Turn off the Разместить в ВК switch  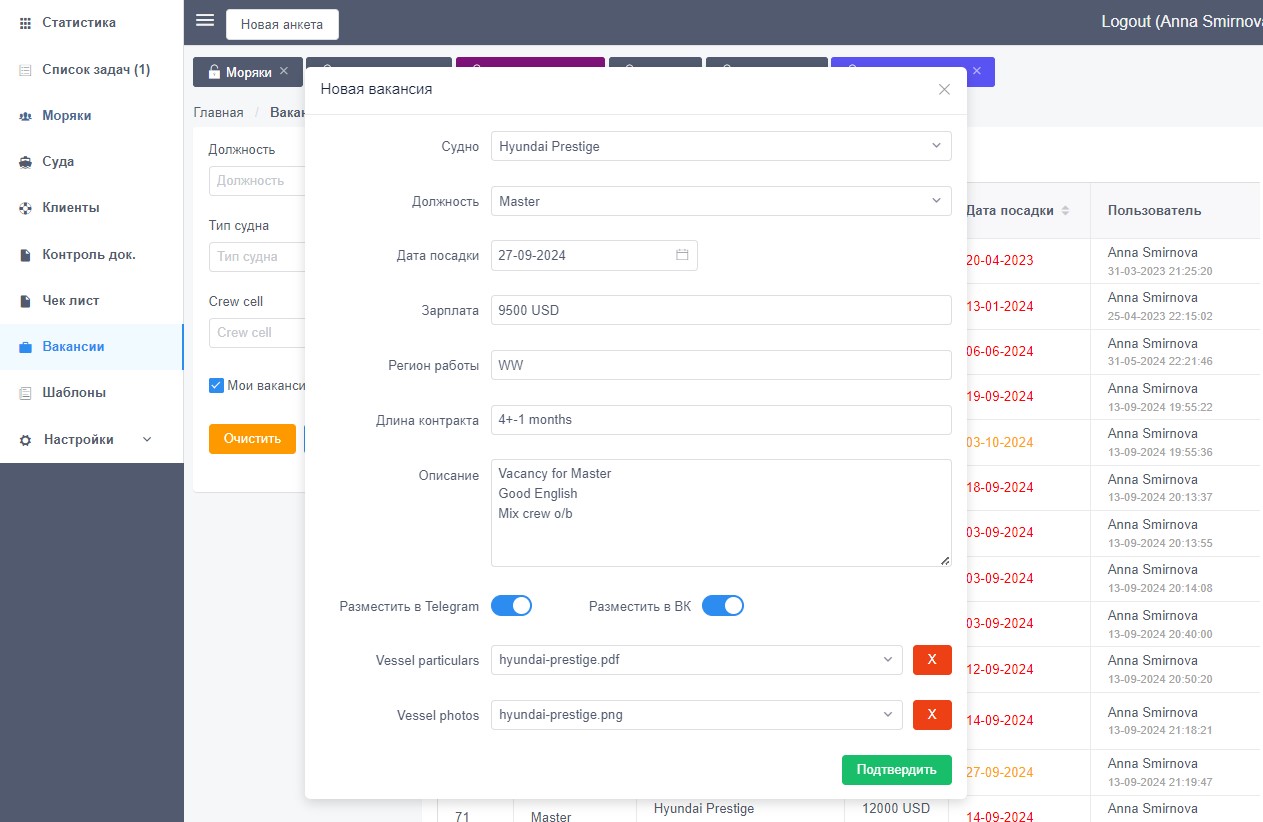point(723,606)
